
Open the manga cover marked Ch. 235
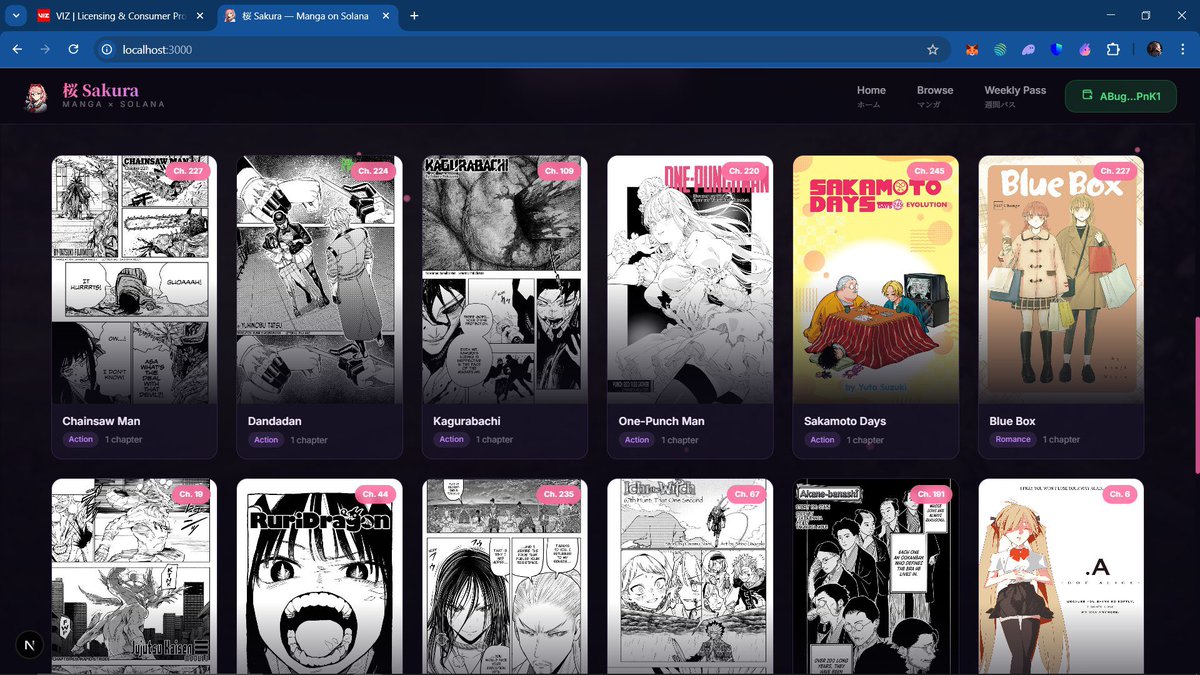pos(505,577)
